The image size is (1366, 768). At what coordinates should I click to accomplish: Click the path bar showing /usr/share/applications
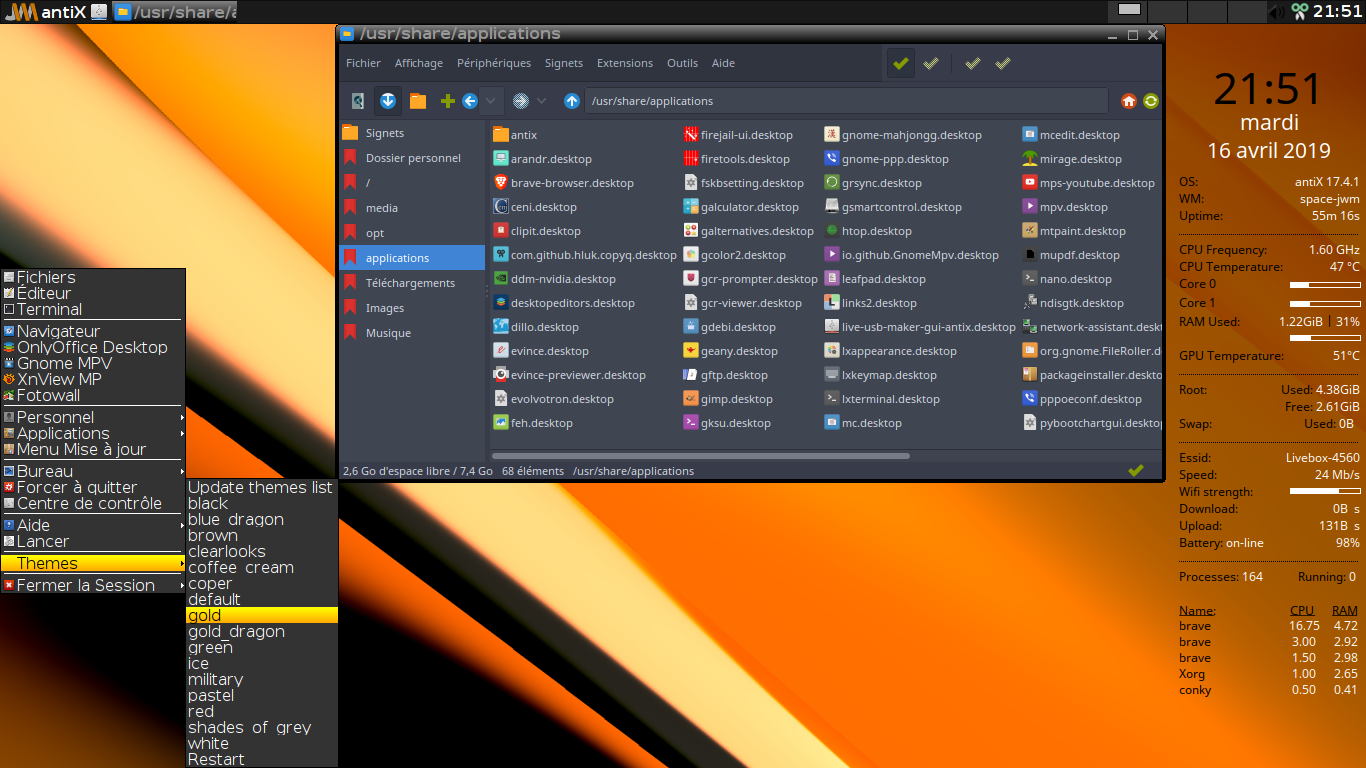847,101
